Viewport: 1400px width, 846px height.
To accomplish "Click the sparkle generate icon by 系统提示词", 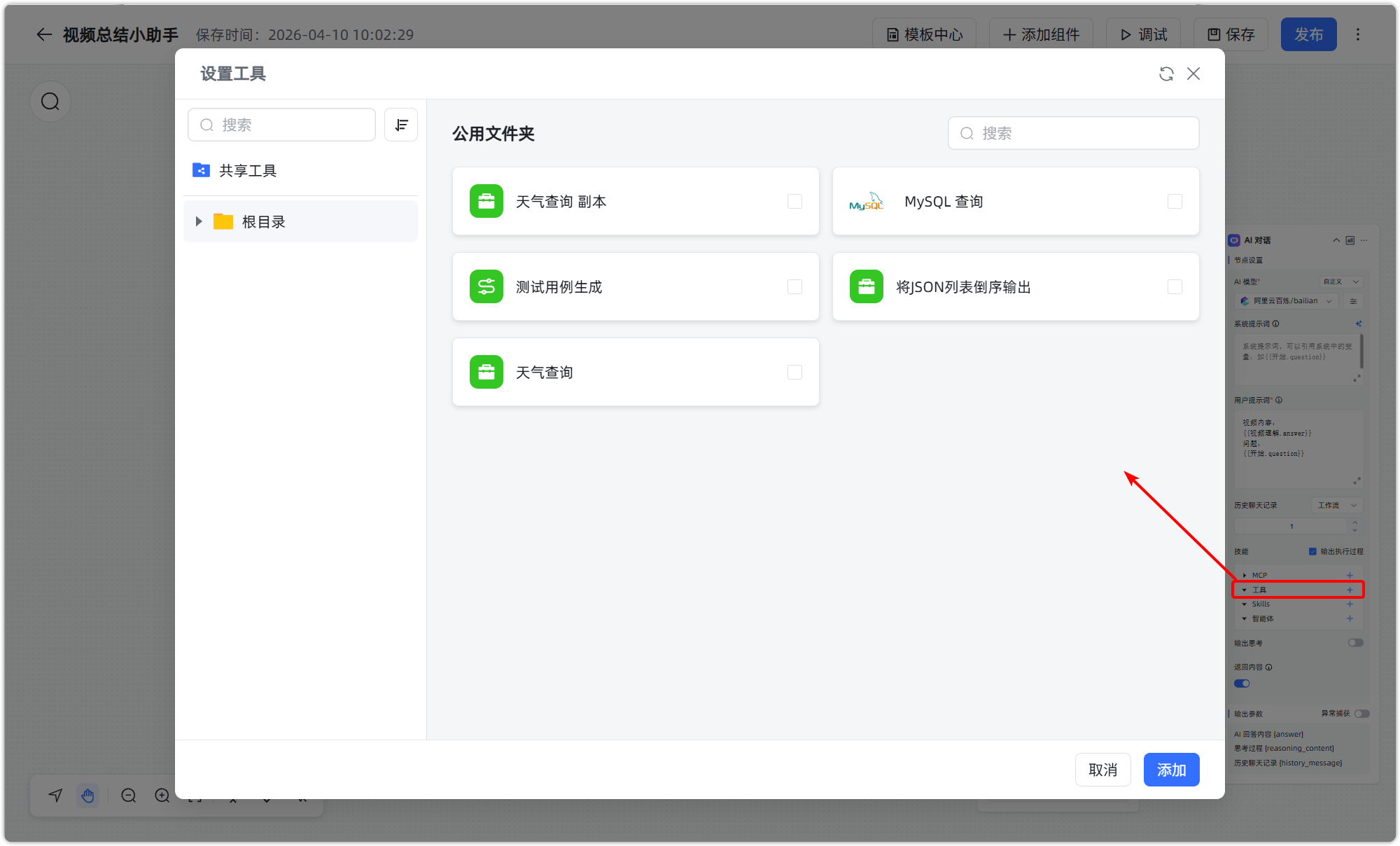I will pyautogui.click(x=1359, y=324).
